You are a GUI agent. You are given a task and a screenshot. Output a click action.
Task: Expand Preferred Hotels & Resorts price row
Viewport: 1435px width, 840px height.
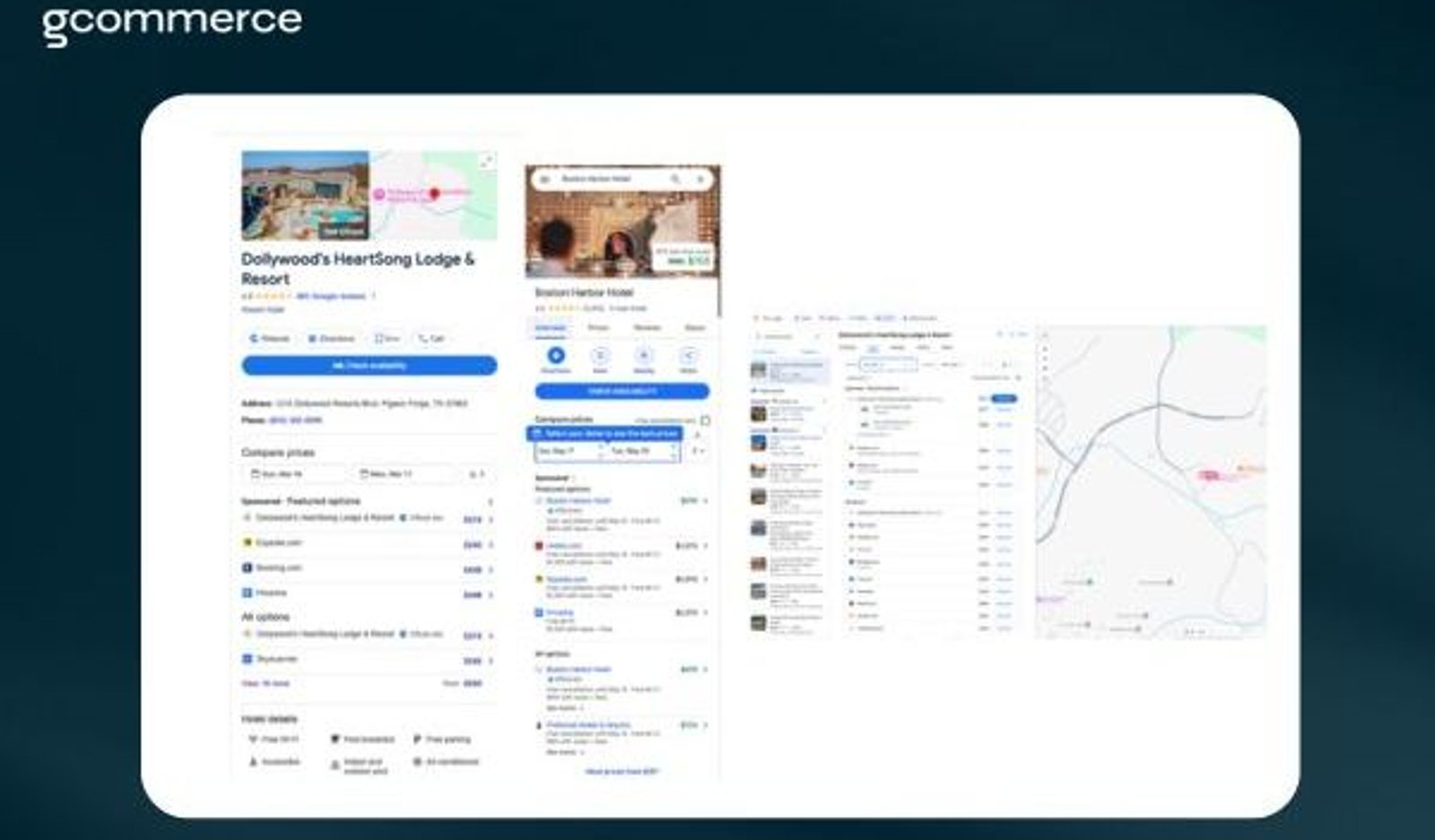pos(706,725)
